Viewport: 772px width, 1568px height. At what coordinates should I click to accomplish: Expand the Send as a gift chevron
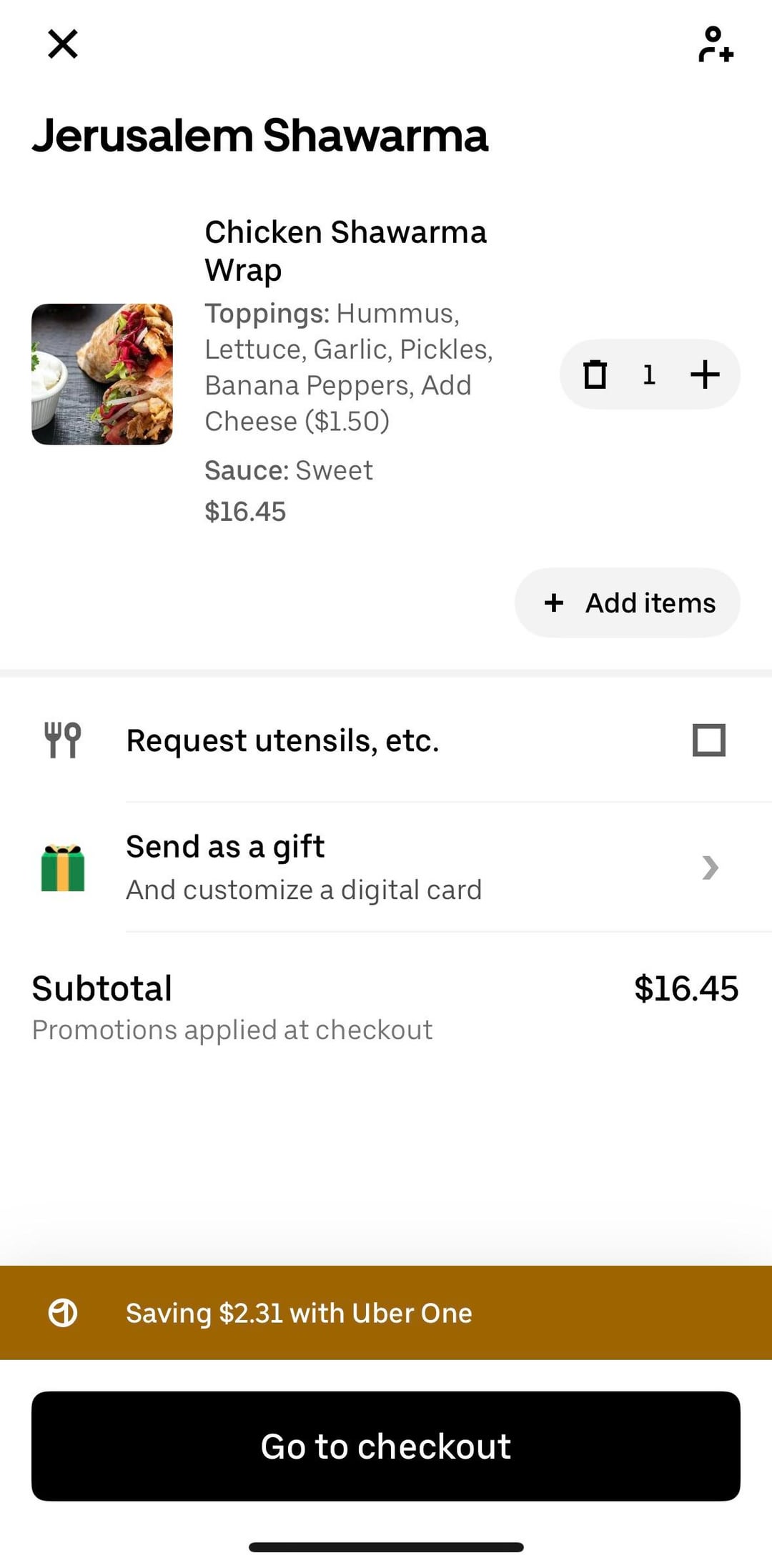click(710, 868)
